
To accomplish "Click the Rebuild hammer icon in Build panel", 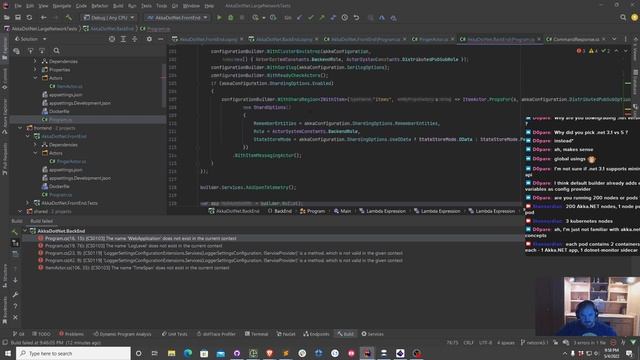I will pos(15,231).
